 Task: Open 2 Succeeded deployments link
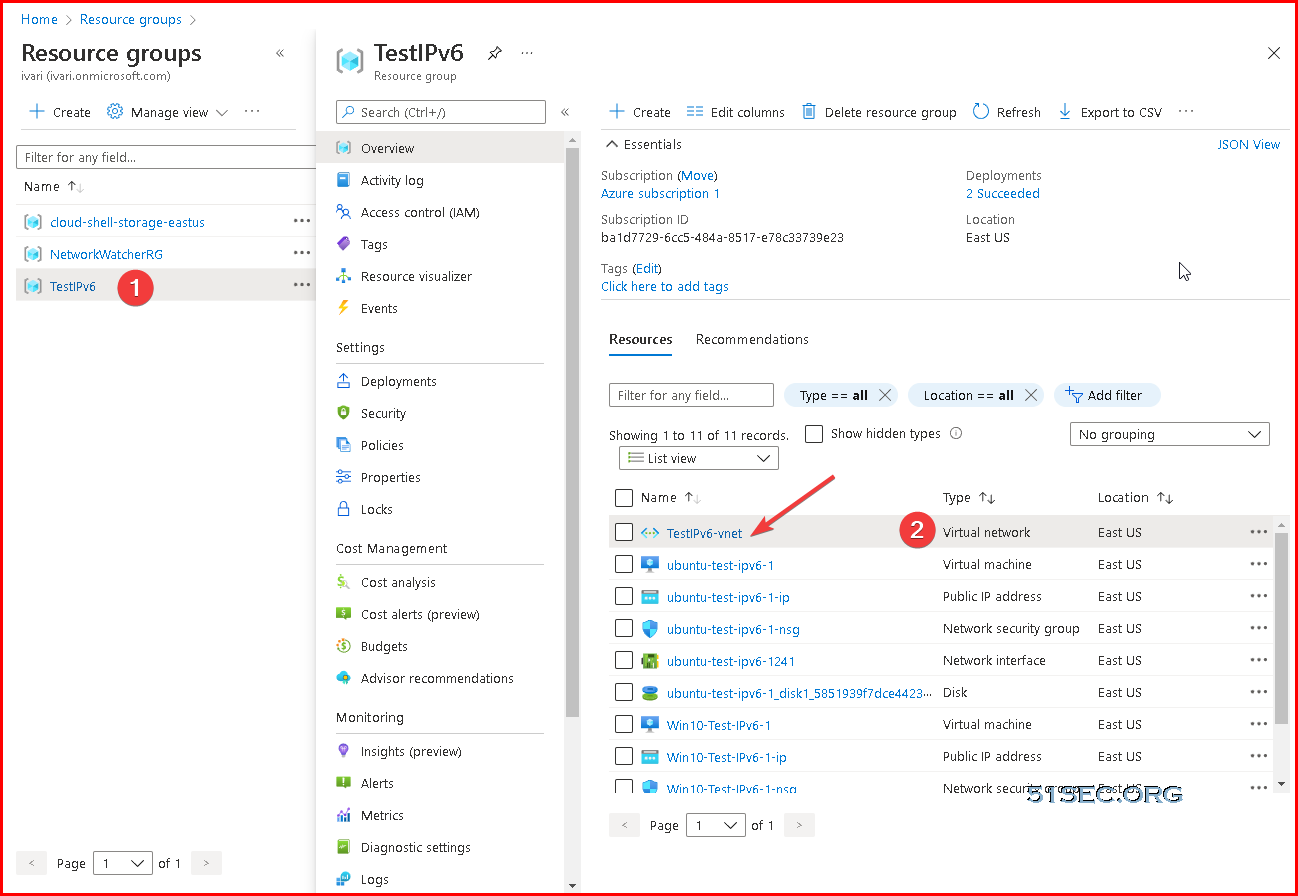pos(1003,193)
